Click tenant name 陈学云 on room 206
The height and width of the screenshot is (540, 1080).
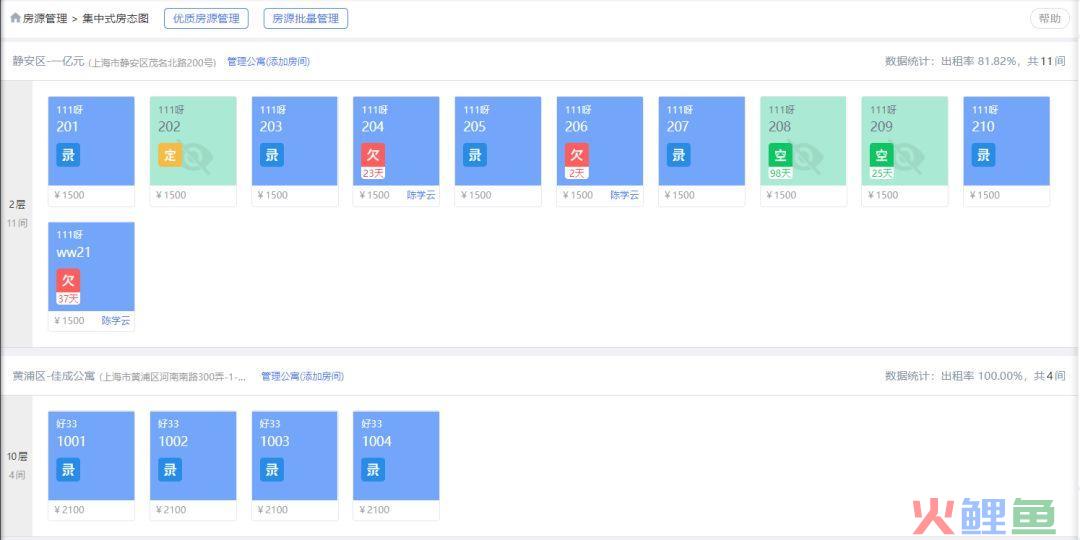(x=625, y=195)
